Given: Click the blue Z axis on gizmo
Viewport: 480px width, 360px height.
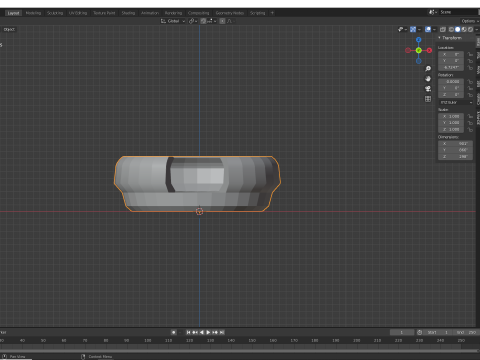Looking at the screenshot, I should click(x=419, y=40).
